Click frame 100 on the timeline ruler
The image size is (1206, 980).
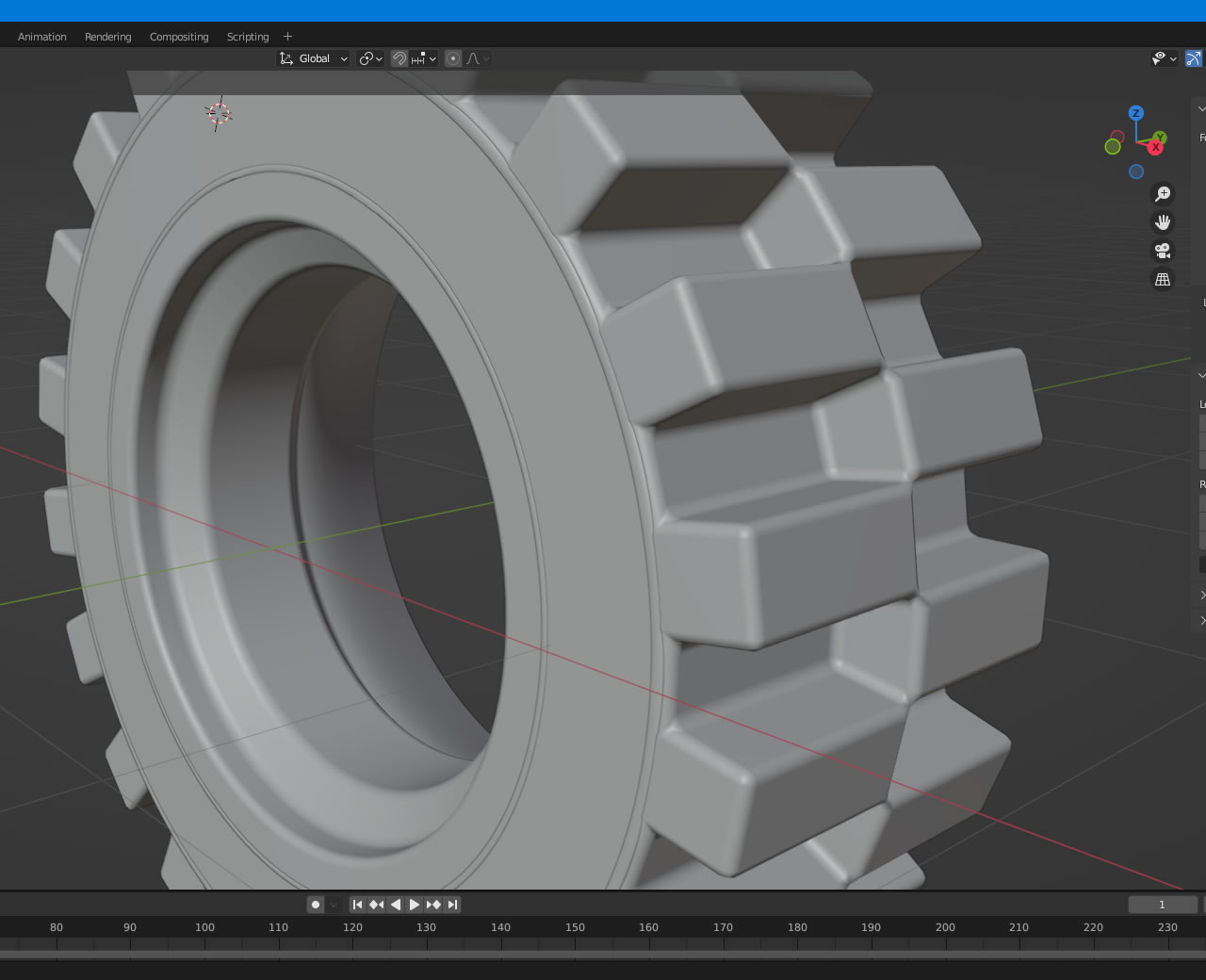(204, 927)
